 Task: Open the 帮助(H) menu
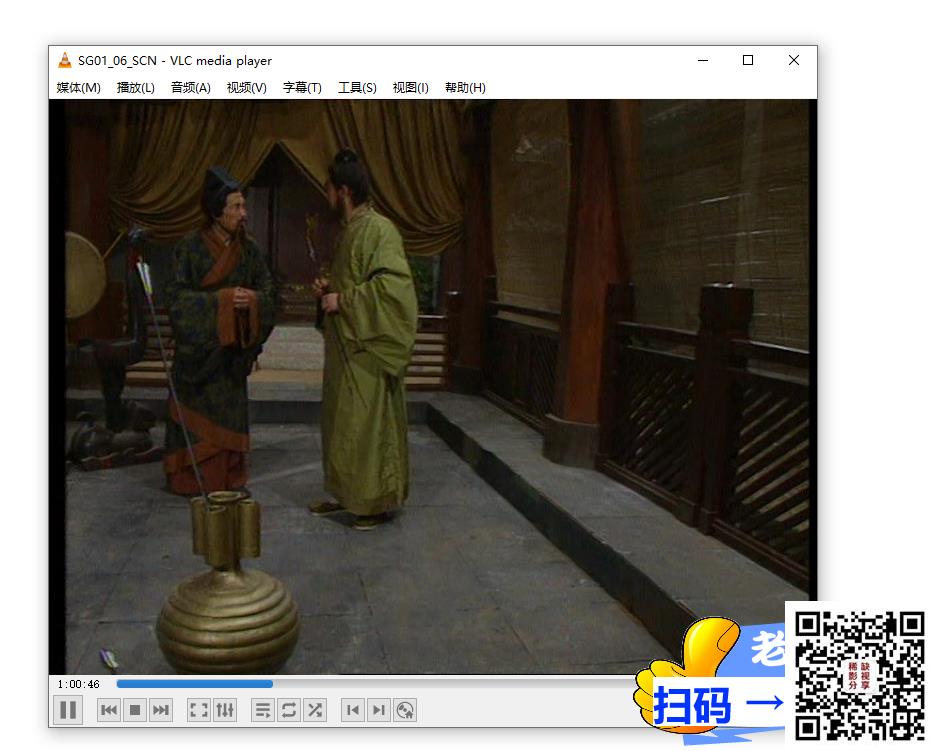click(x=465, y=88)
